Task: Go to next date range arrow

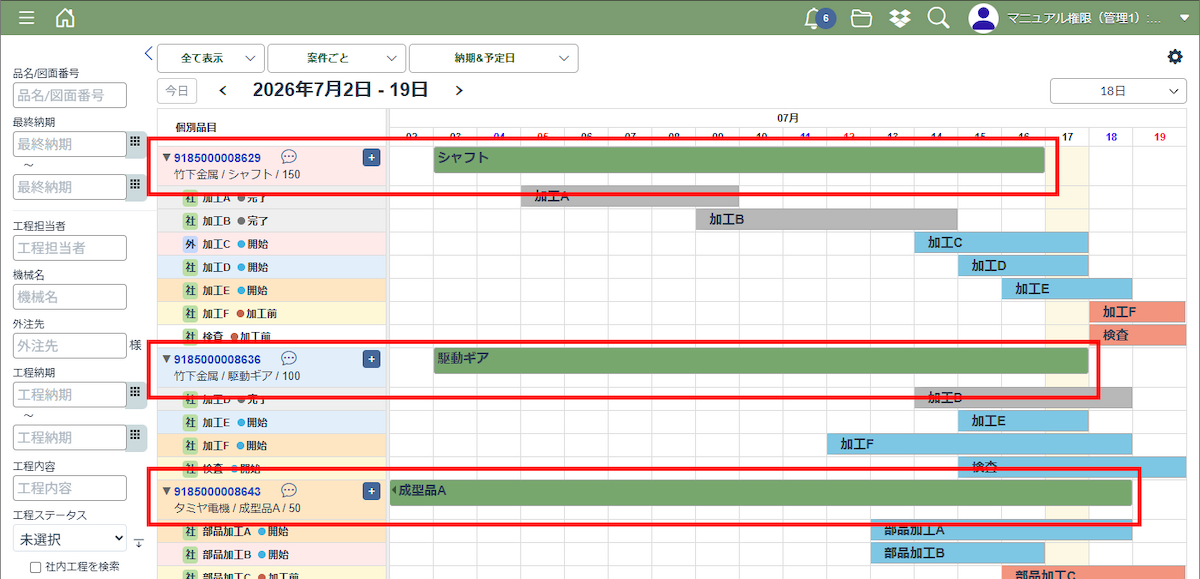Action: pos(459,90)
